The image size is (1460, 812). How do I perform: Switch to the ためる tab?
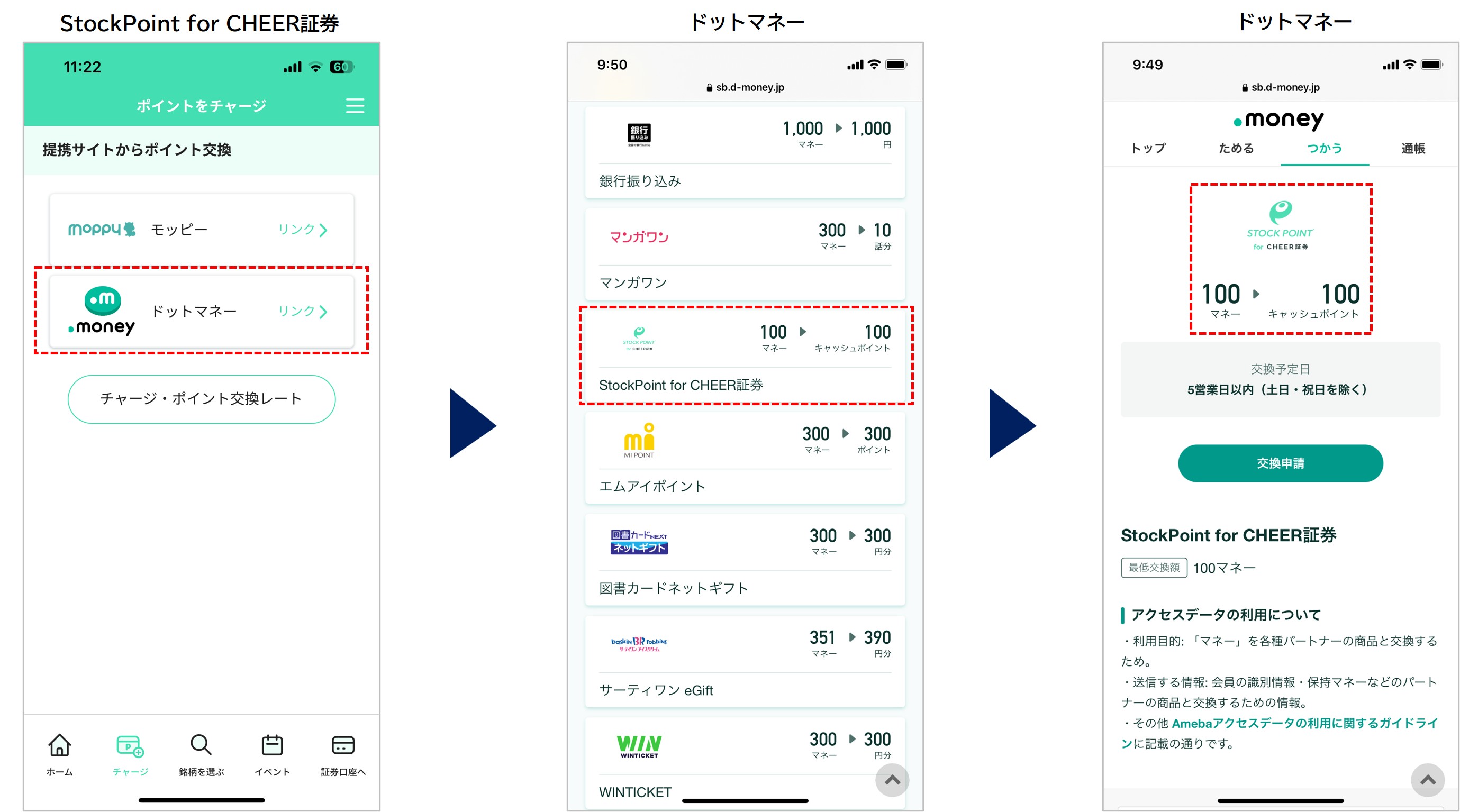tap(1236, 148)
